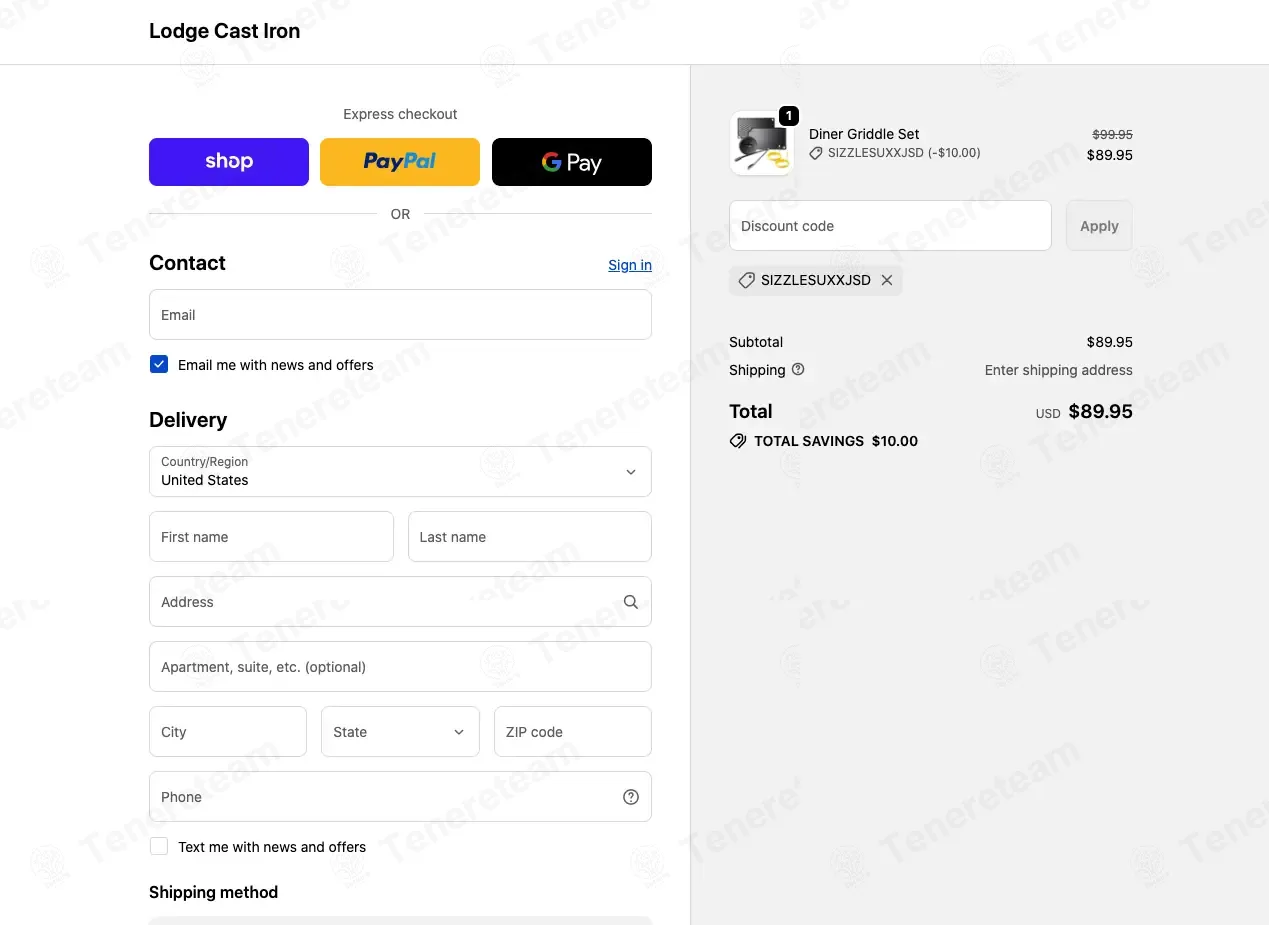
Task: Click the Diner Griddle Set thumbnail
Action: (762, 143)
